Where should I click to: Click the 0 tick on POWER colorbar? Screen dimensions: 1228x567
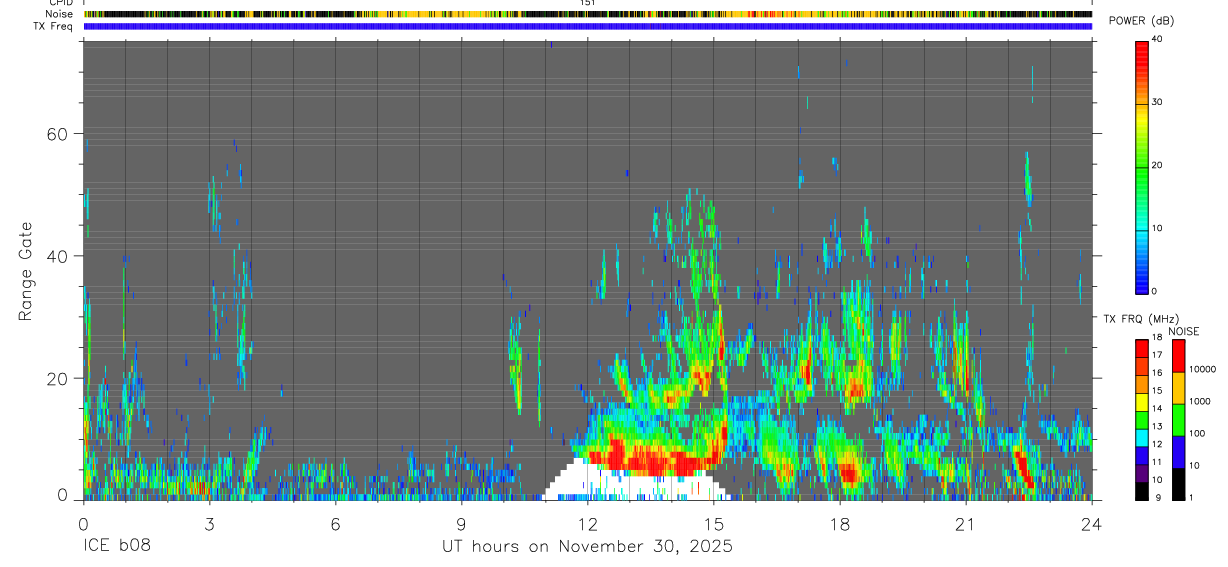[x=1153, y=291]
